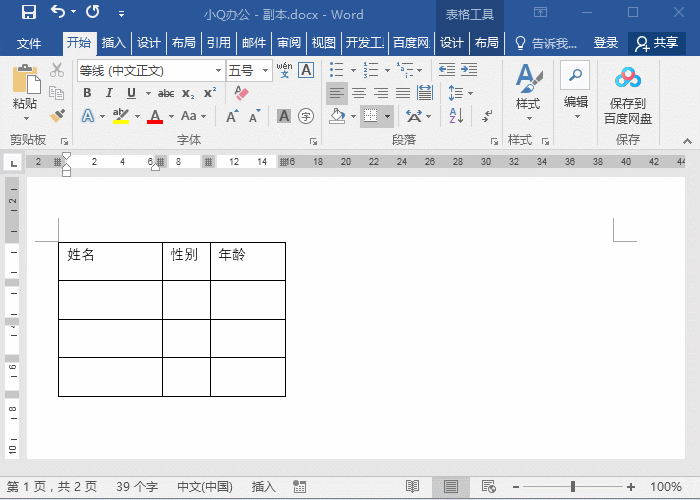Open line spacing options

pos(460,93)
